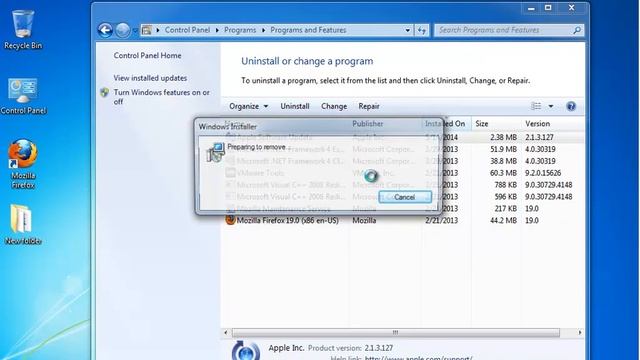640x360 pixels.
Task: Open the Control Panel desktop icon
Action: [x=23, y=96]
